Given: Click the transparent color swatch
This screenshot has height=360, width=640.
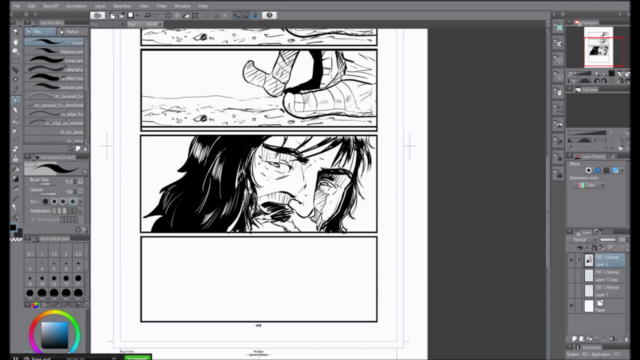Looking at the screenshot, I should click(16, 240).
